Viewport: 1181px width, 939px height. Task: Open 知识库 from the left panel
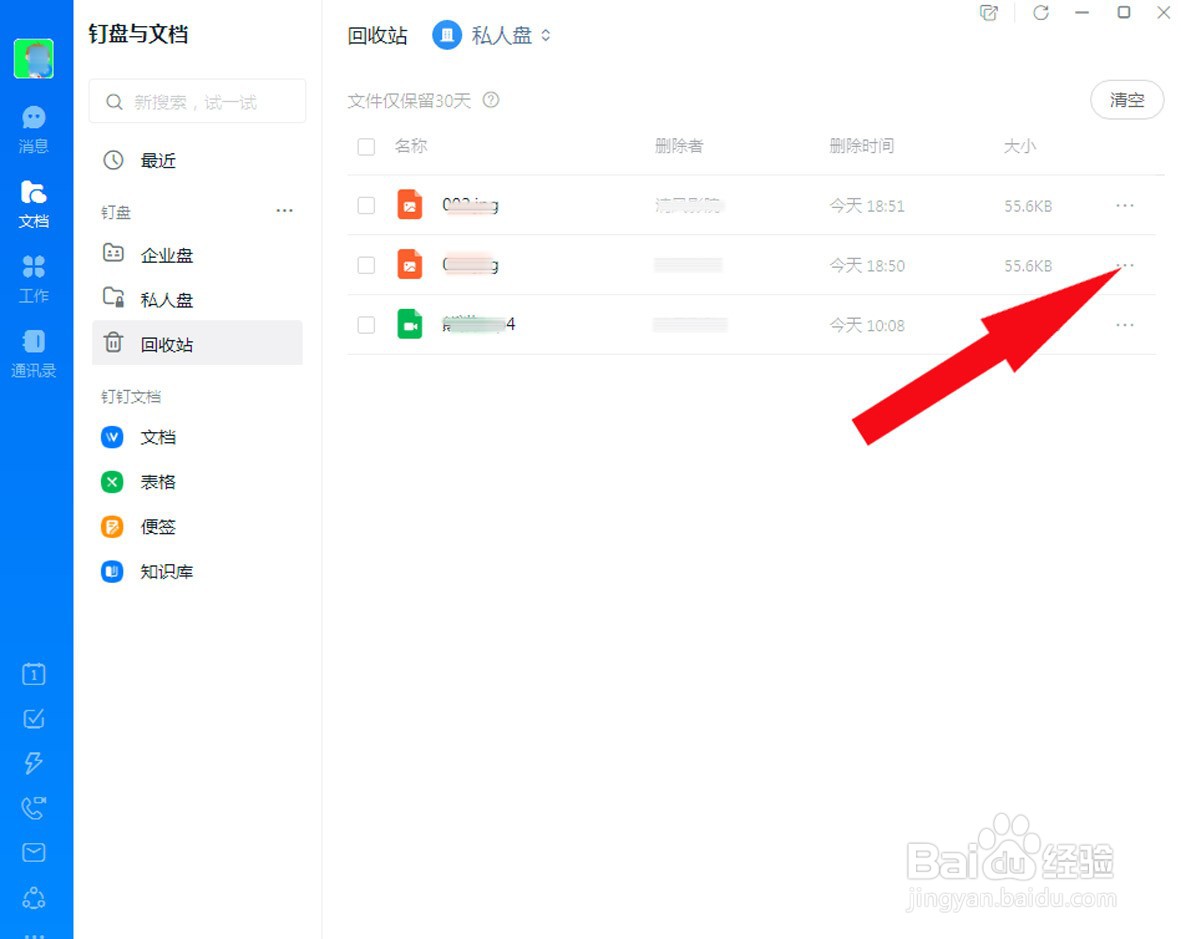[x=166, y=571]
